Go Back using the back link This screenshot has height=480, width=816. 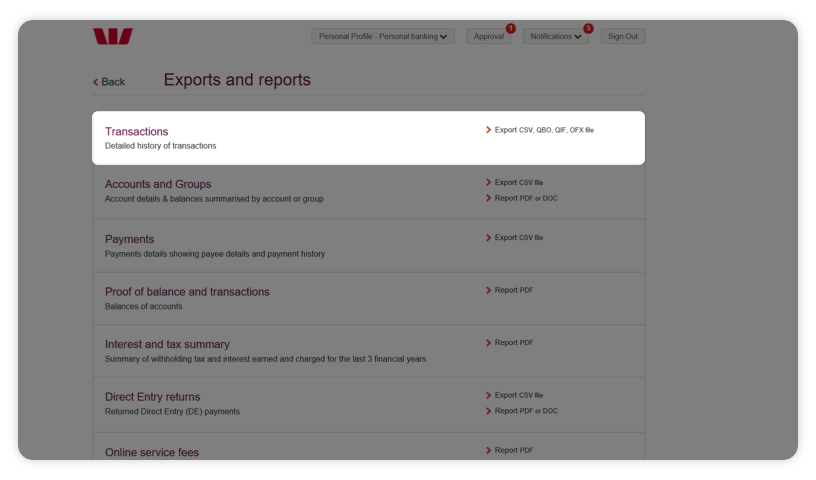point(110,82)
